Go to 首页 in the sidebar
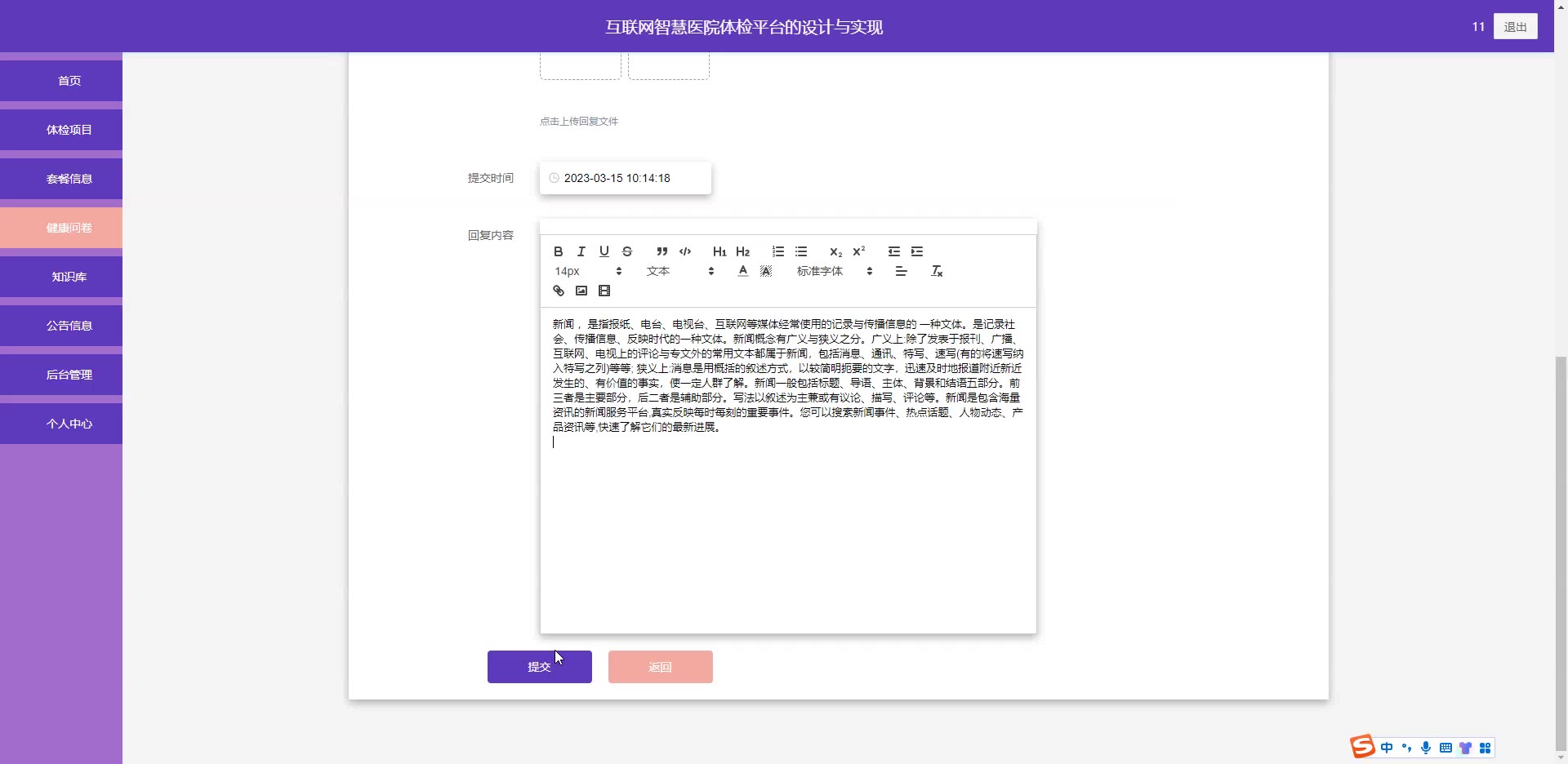1568x764 pixels. pyautogui.click(x=61, y=81)
